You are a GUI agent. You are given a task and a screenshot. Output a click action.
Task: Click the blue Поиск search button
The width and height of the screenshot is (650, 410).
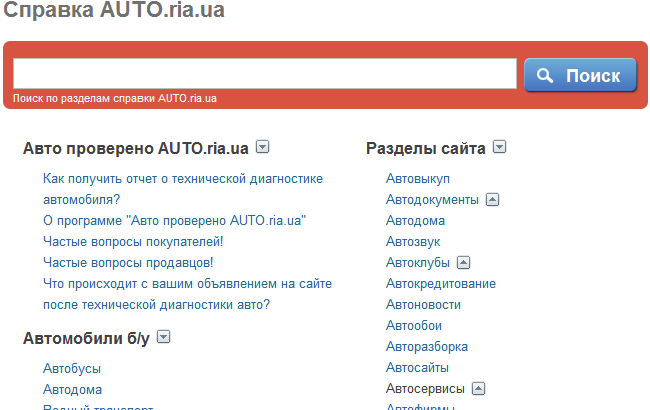pos(580,75)
